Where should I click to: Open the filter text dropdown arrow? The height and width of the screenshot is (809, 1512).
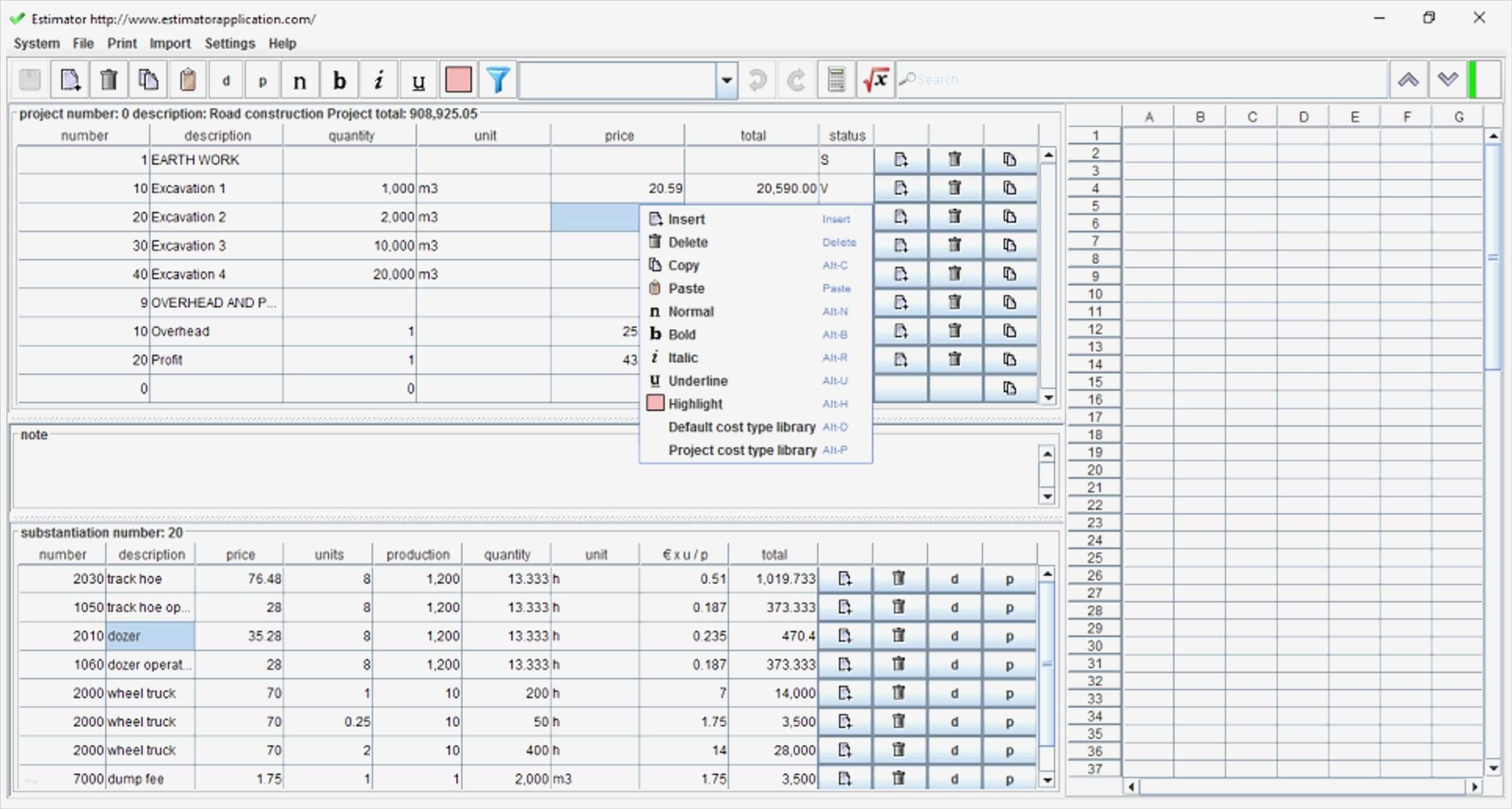pos(727,79)
